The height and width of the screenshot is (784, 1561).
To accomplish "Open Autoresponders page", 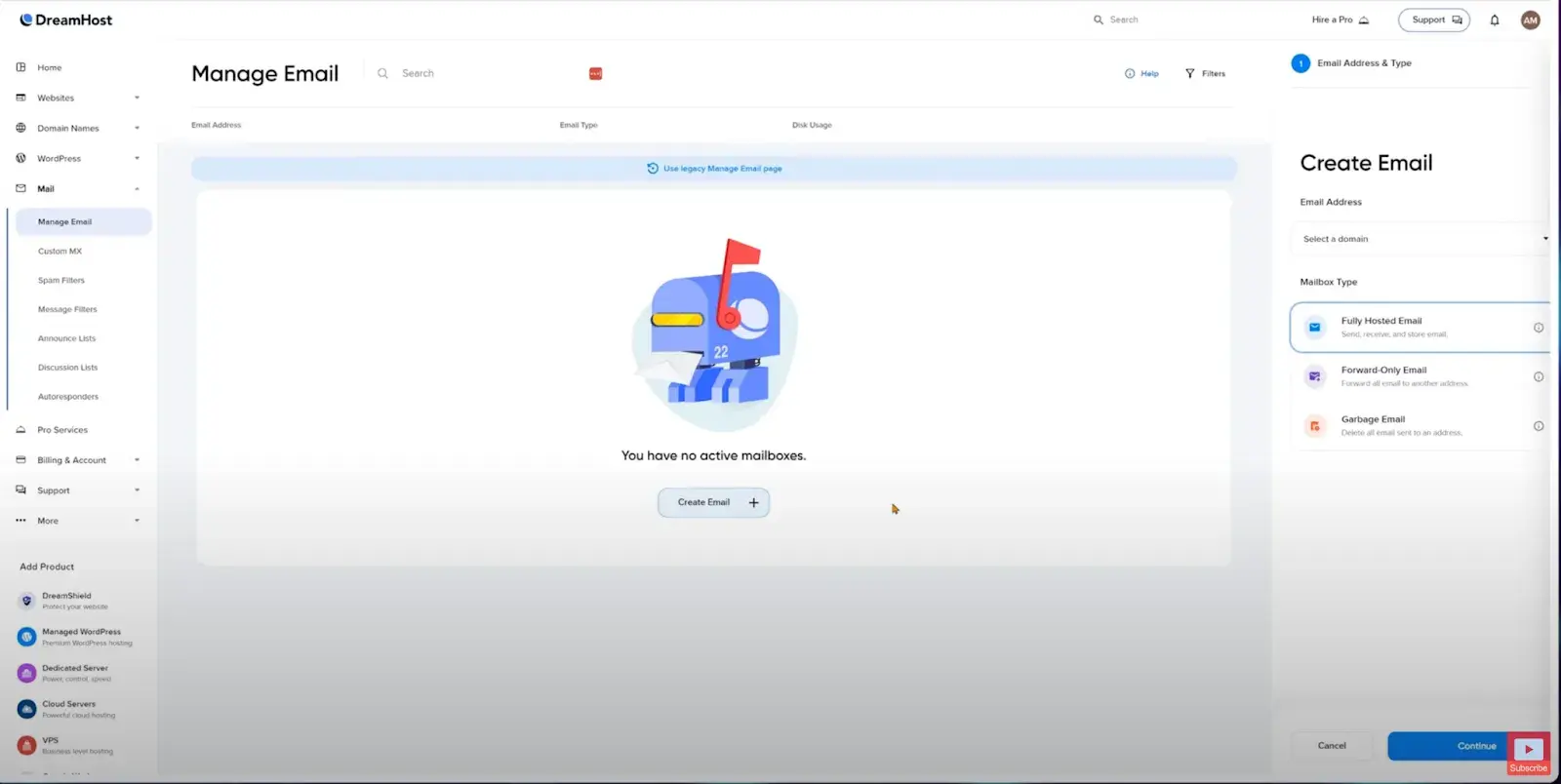I will (68, 397).
